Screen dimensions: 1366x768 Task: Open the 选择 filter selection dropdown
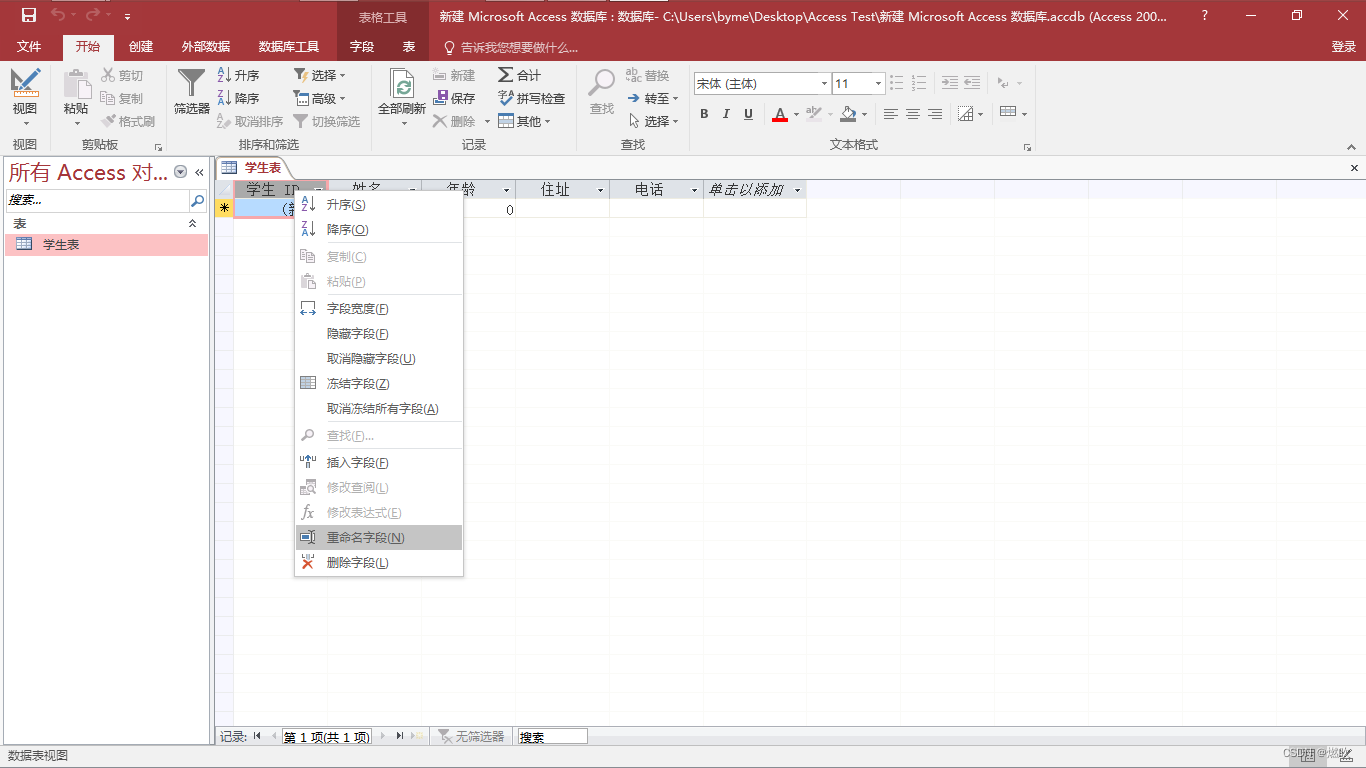319,75
